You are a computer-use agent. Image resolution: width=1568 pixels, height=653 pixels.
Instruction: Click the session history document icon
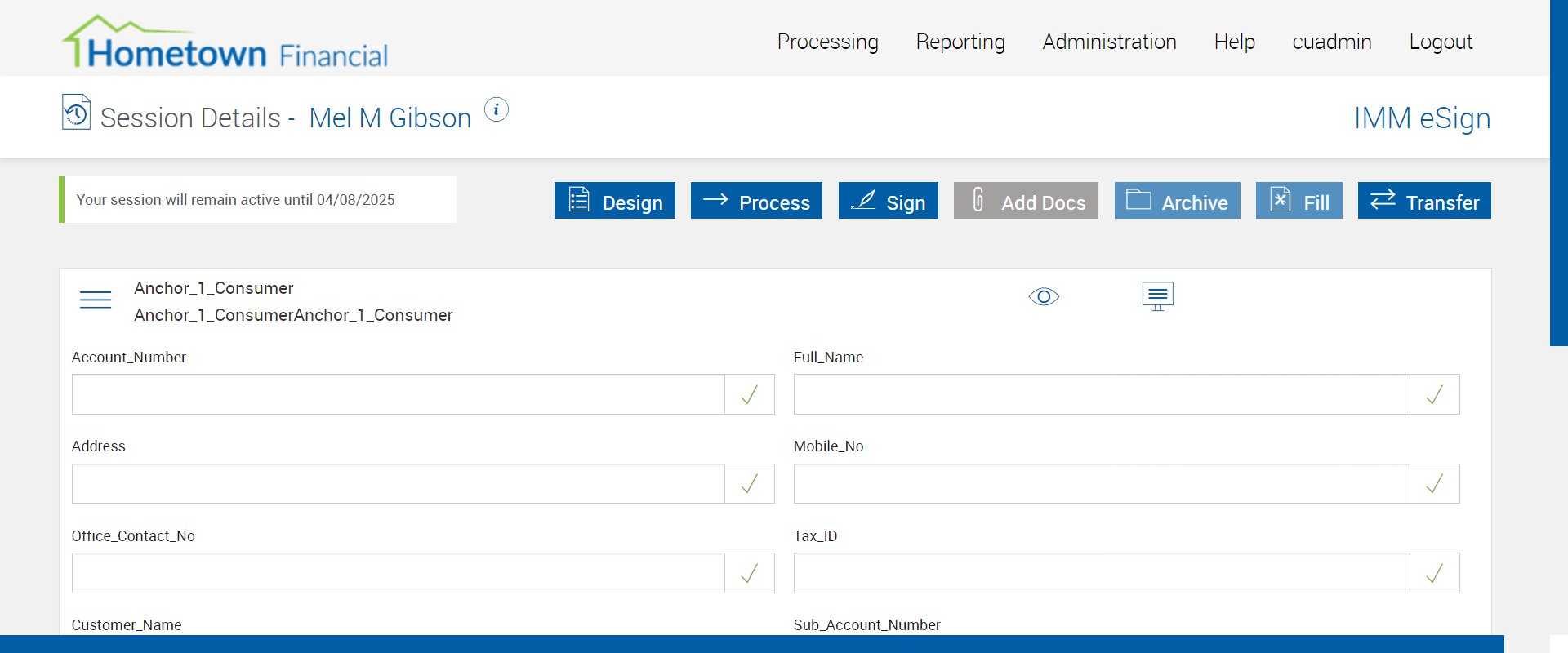point(76,112)
